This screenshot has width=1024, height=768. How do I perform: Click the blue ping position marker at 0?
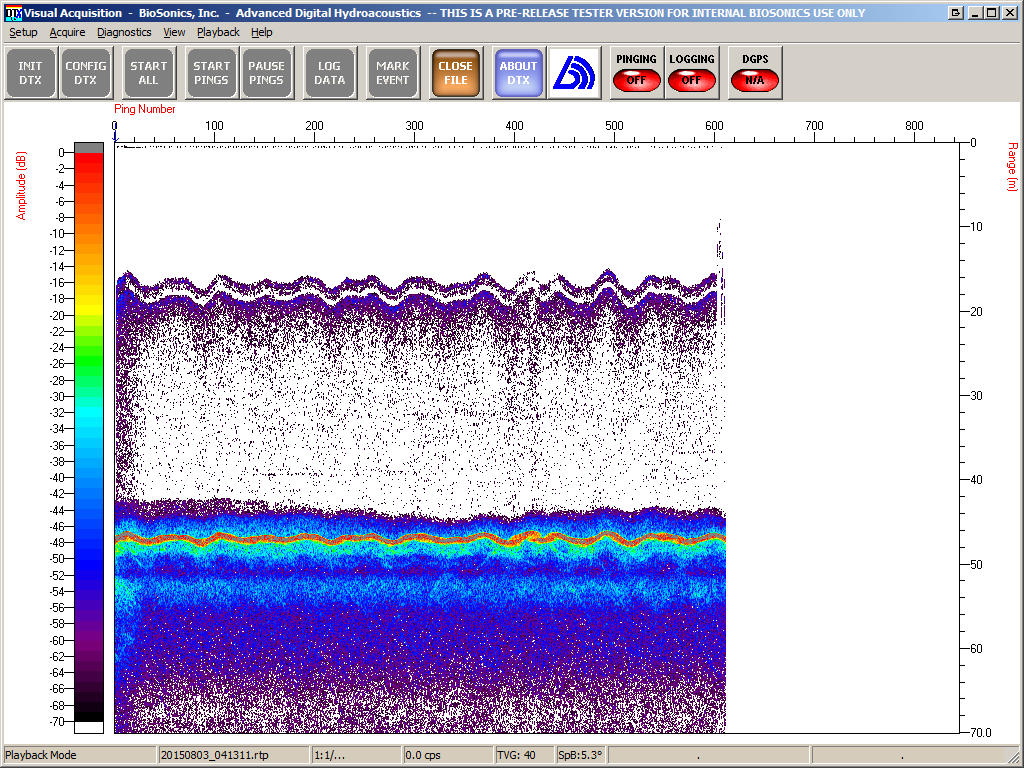[115, 135]
